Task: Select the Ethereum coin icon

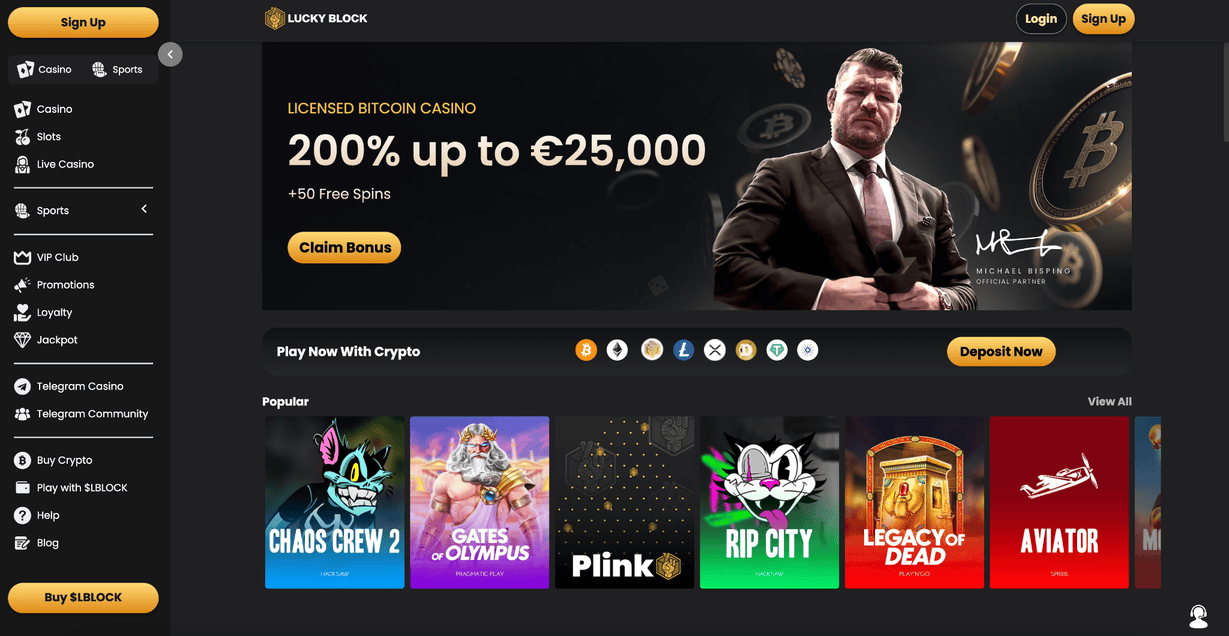Action: click(617, 350)
